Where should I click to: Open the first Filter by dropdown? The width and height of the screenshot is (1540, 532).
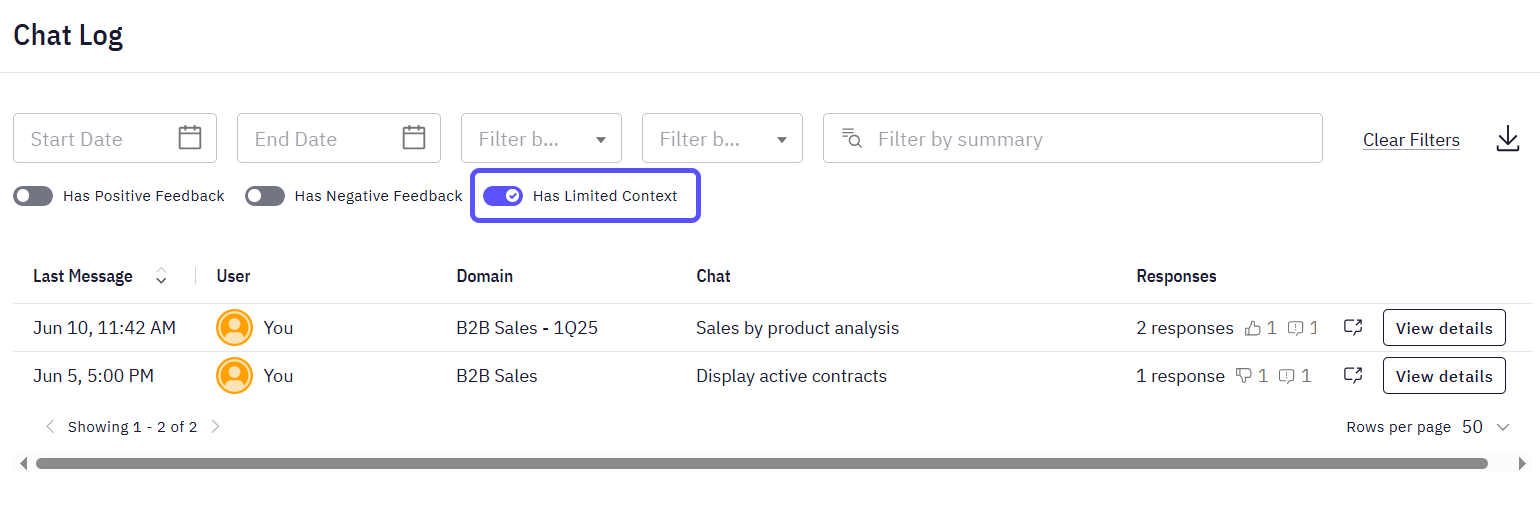pos(541,138)
